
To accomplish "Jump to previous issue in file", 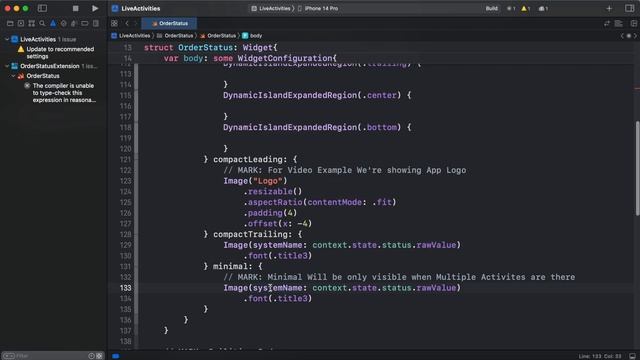I will click(622, 36).
